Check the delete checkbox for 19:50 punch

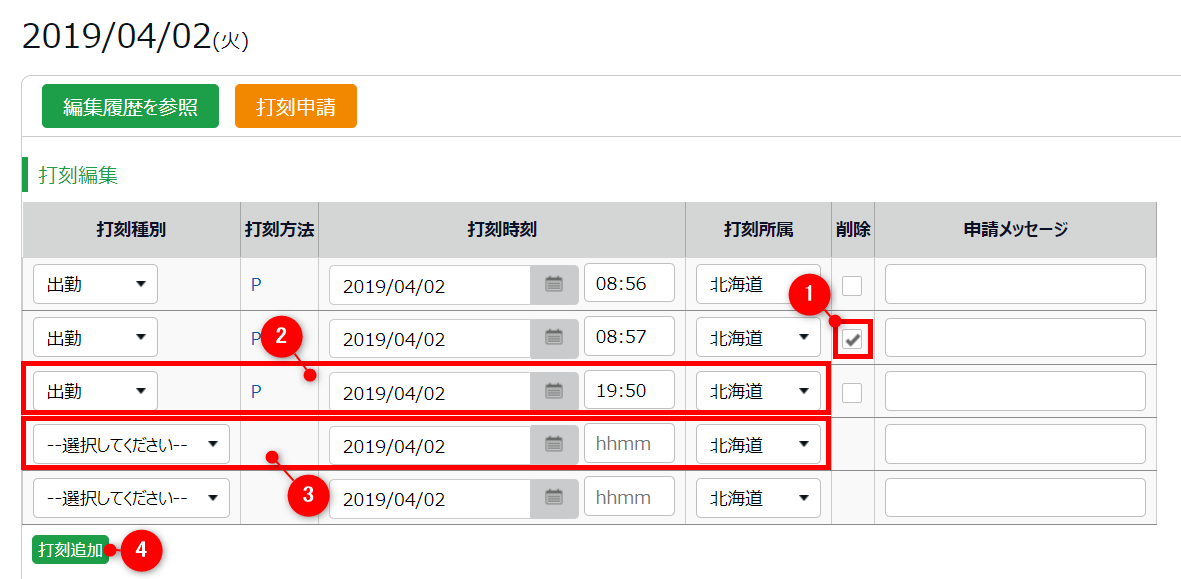[851, 393]
